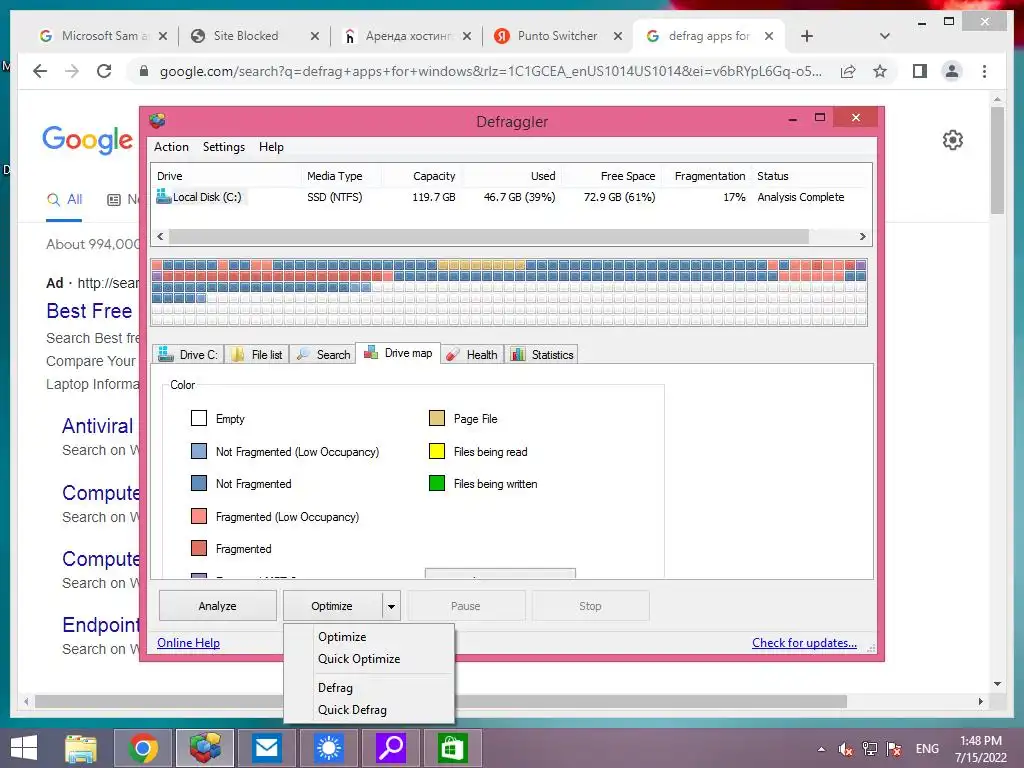Click the Not Fragmented color swatch
The image size is (1024, 768).
tap(199, 483)
